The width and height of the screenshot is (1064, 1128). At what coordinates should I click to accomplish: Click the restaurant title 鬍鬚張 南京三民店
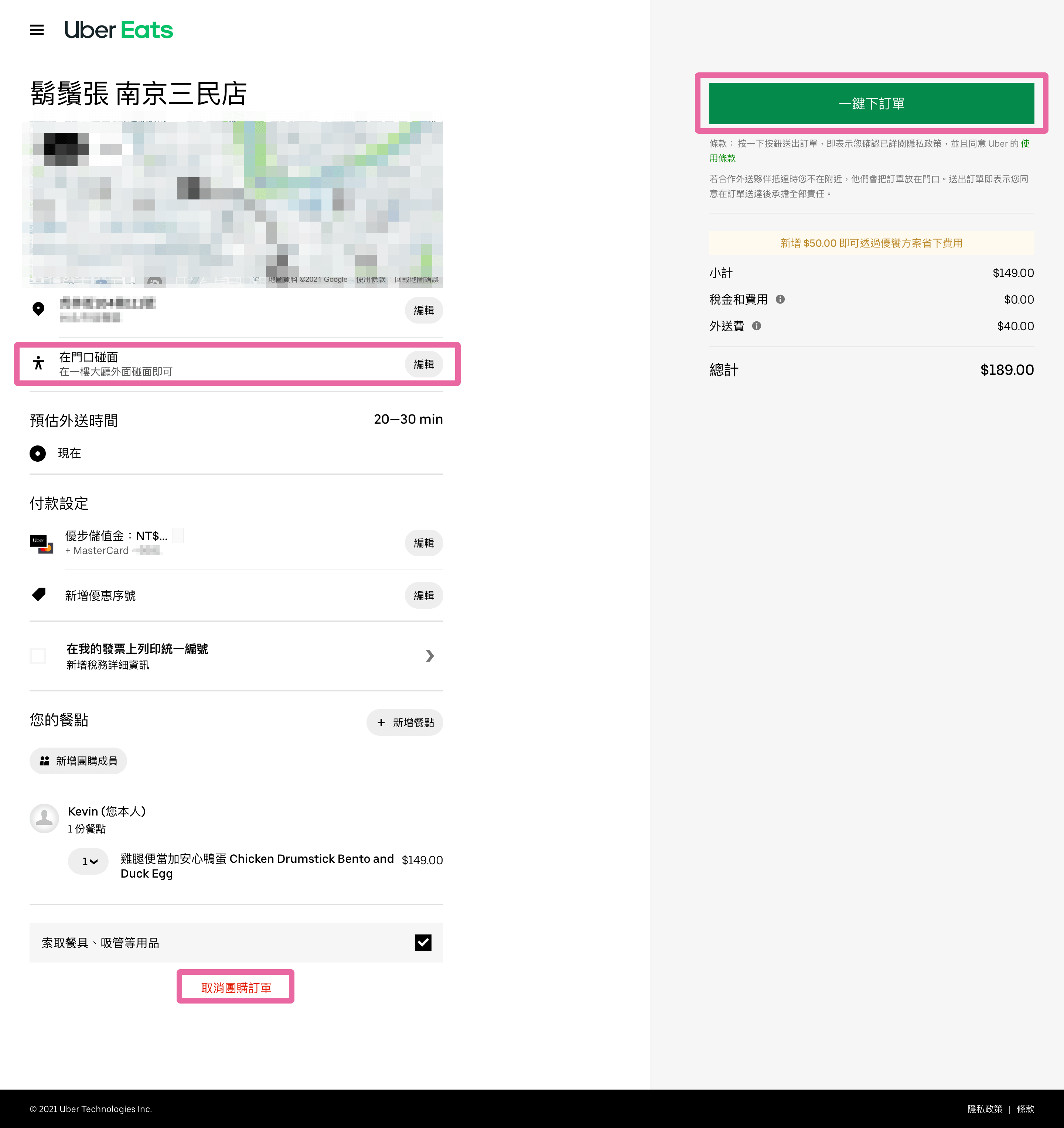(x=139, y=93)
